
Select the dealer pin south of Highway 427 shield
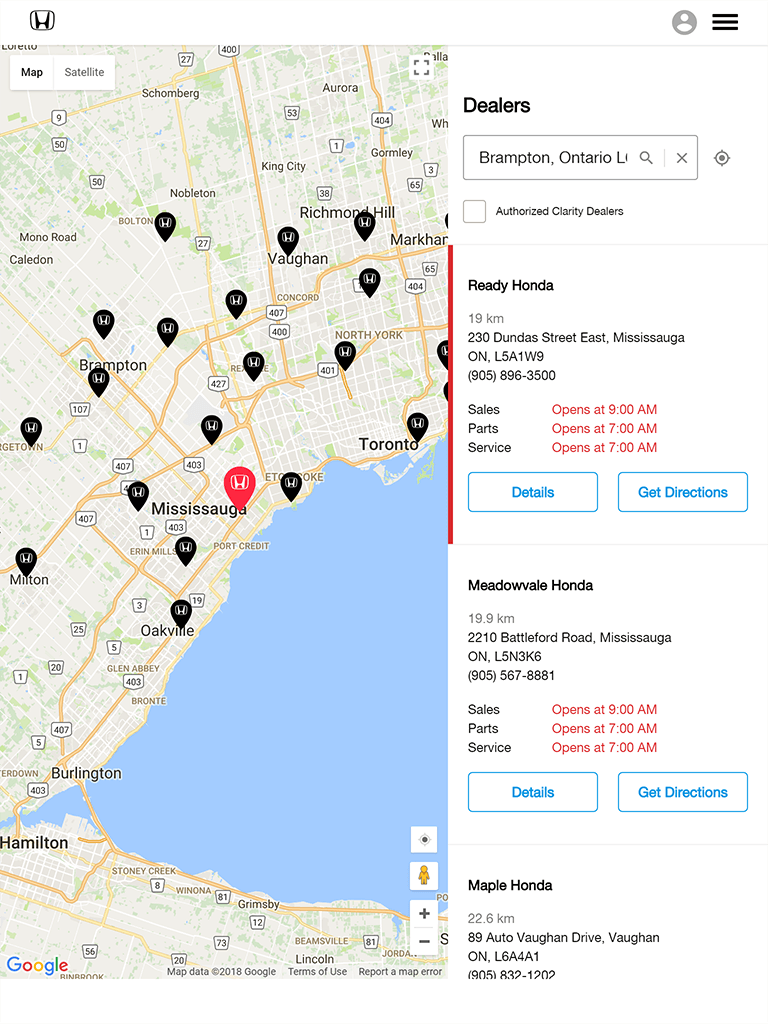tap(212, 430)
